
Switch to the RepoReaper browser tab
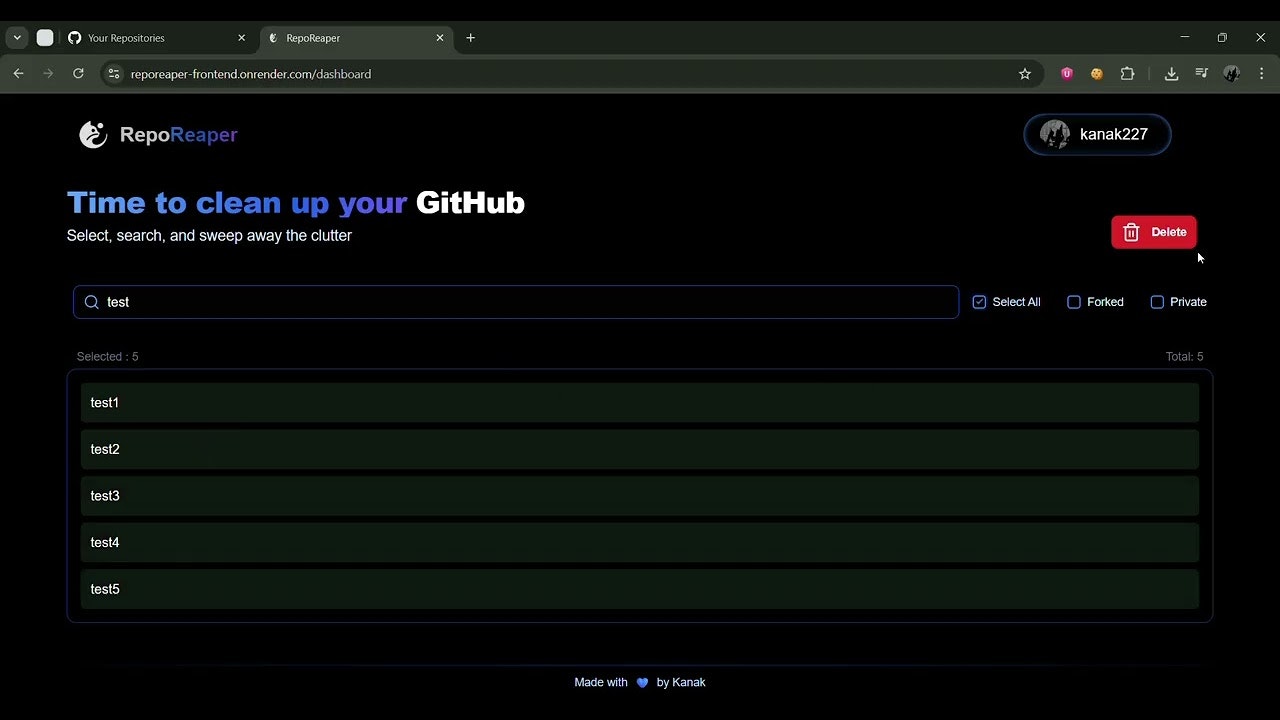coord(358,38)
